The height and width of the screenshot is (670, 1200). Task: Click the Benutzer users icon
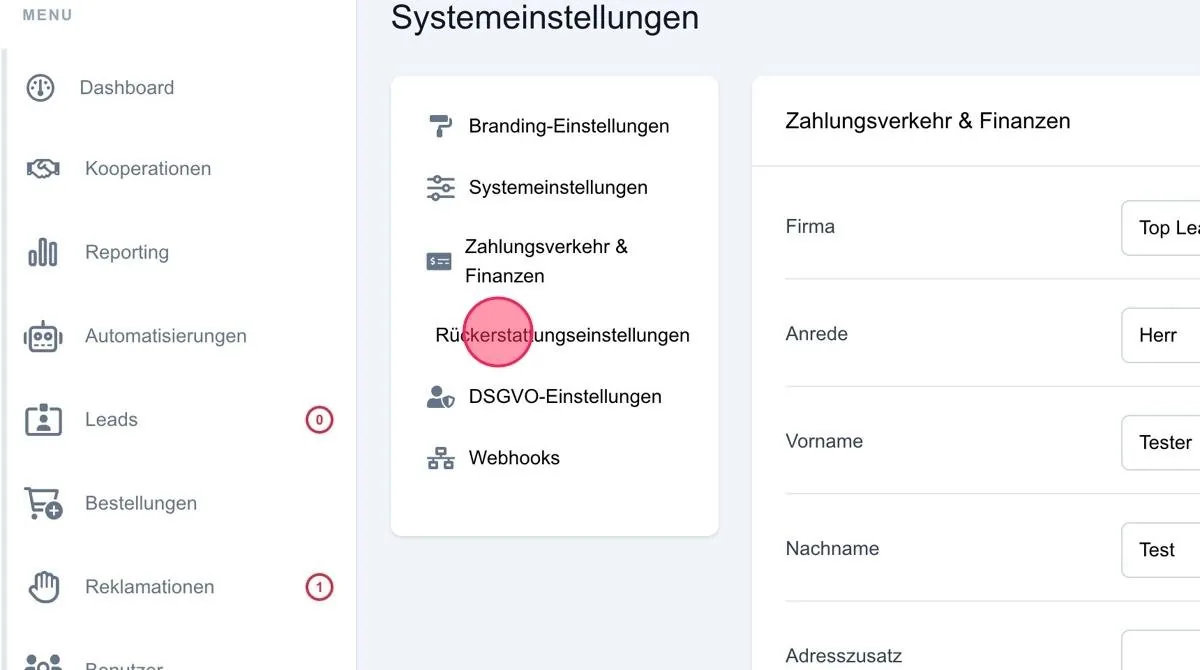pos(43,662)
